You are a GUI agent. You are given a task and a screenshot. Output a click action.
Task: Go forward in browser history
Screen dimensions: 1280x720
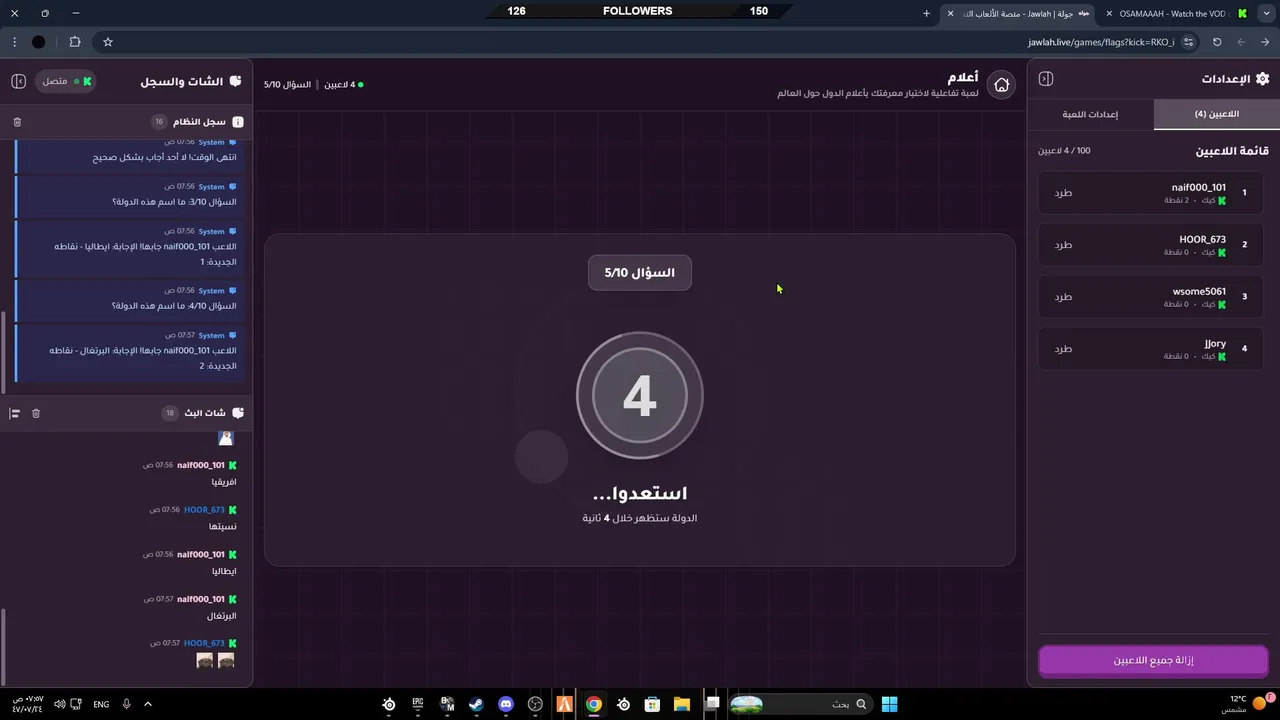click(1241, 42)
